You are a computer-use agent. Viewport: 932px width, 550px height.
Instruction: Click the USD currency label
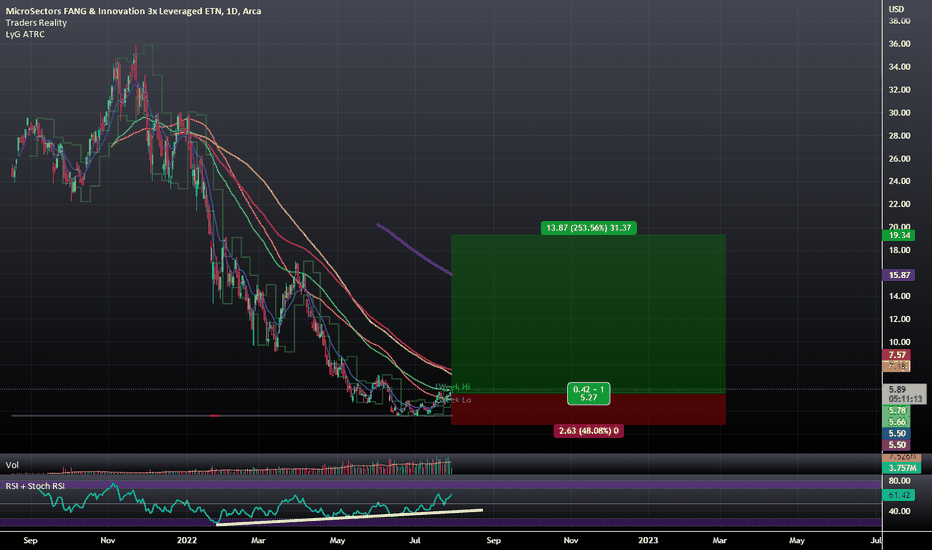coord(896,9)
